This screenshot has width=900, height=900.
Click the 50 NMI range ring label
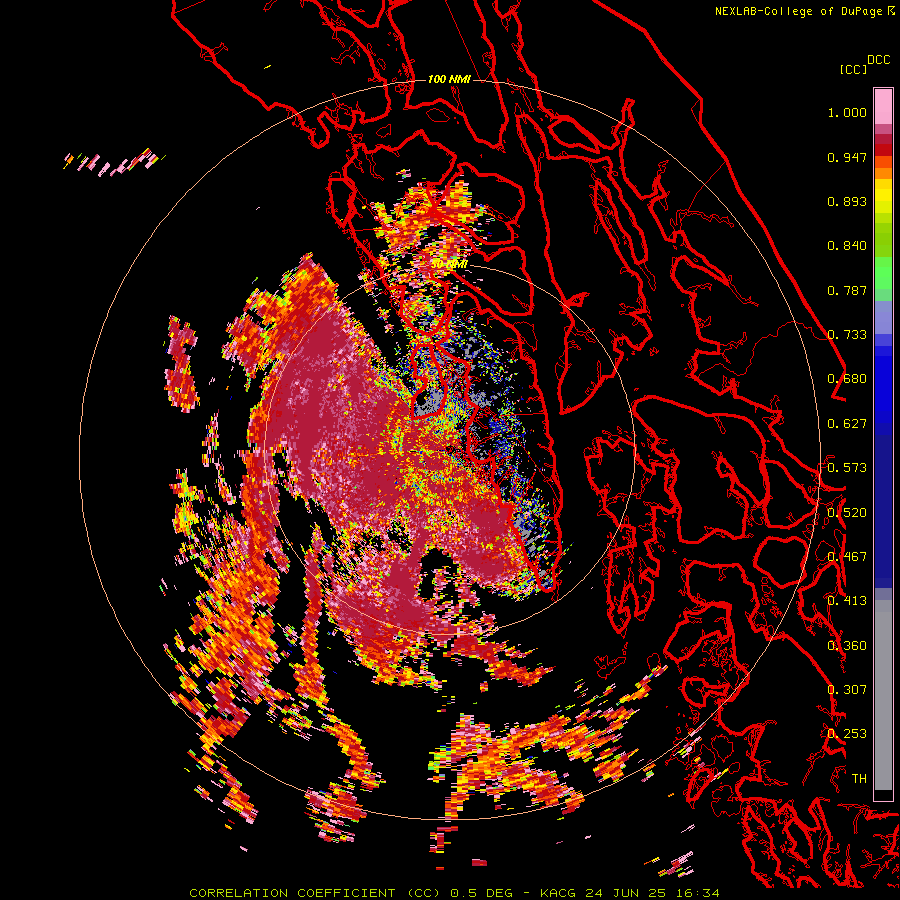coord(449,265)
